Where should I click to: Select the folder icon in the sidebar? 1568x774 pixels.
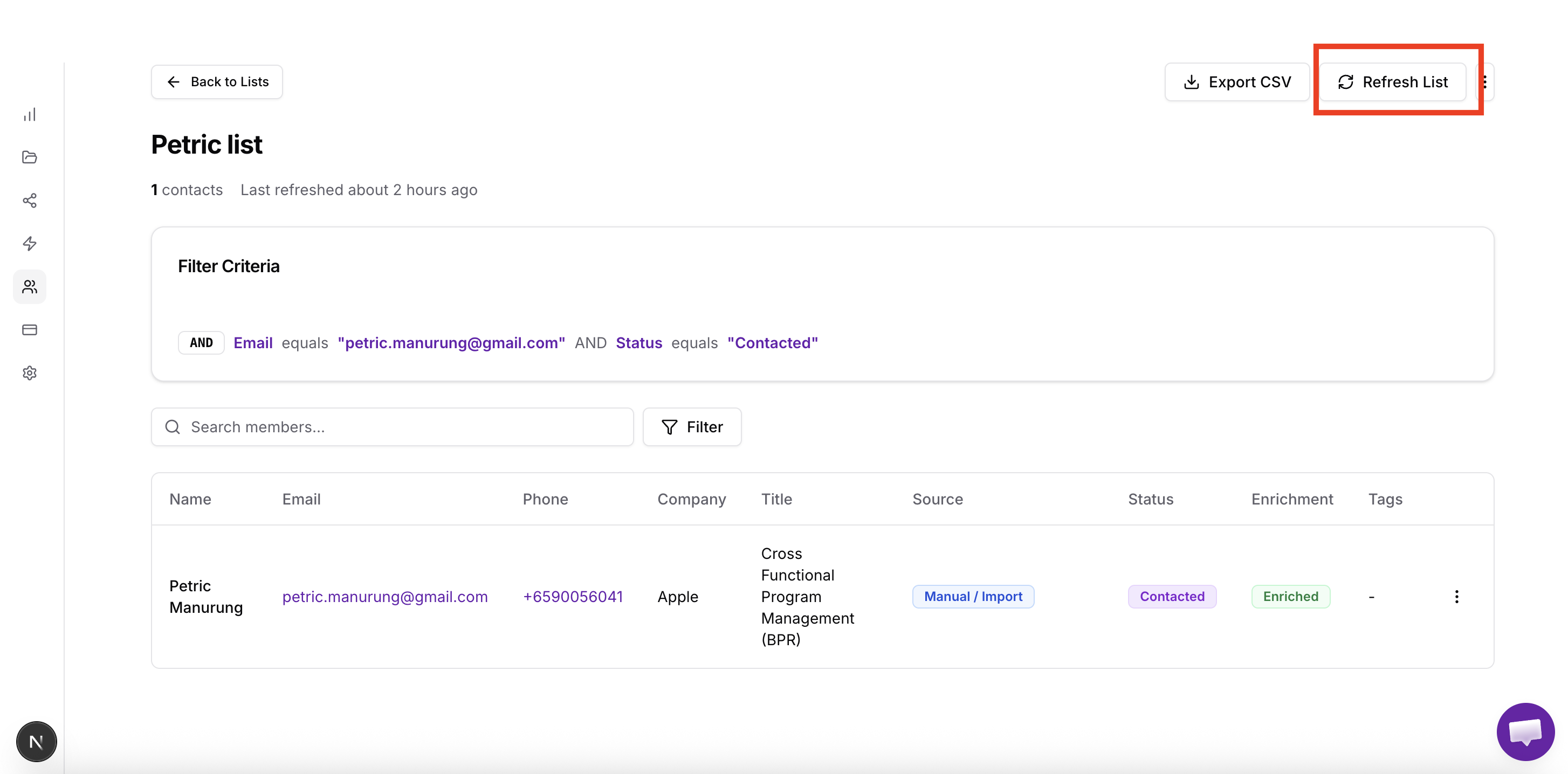pyautogui.click(x=29, y=157)
